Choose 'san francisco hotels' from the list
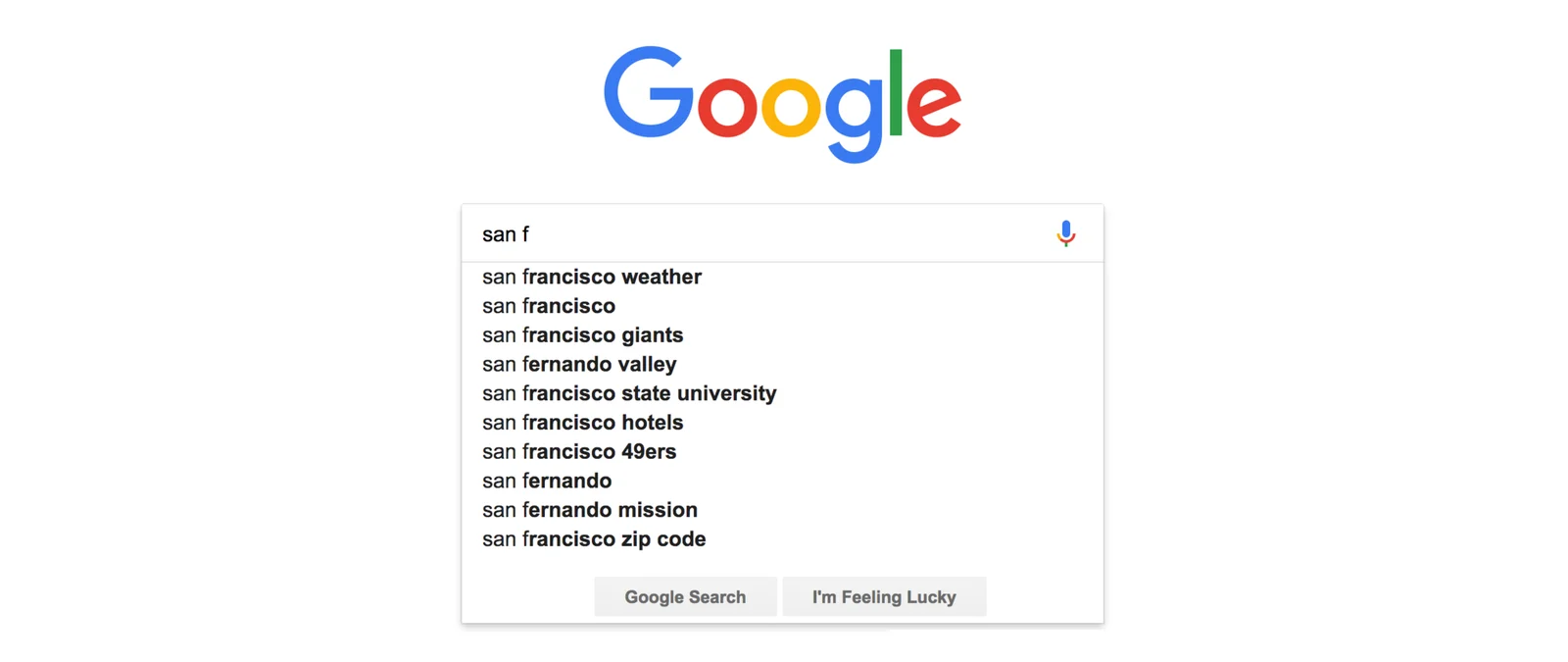The width and height of the screenshot is (1568, 662). click(x=582, y=423)
